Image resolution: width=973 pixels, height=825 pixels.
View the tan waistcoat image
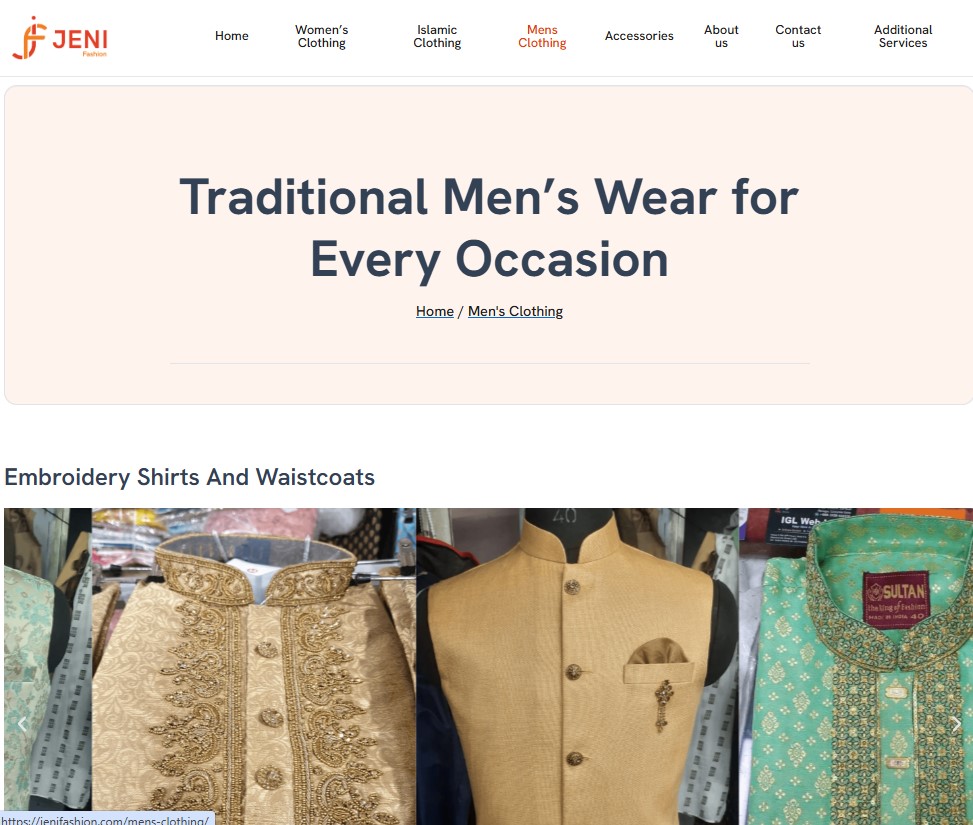pos(577,666)
